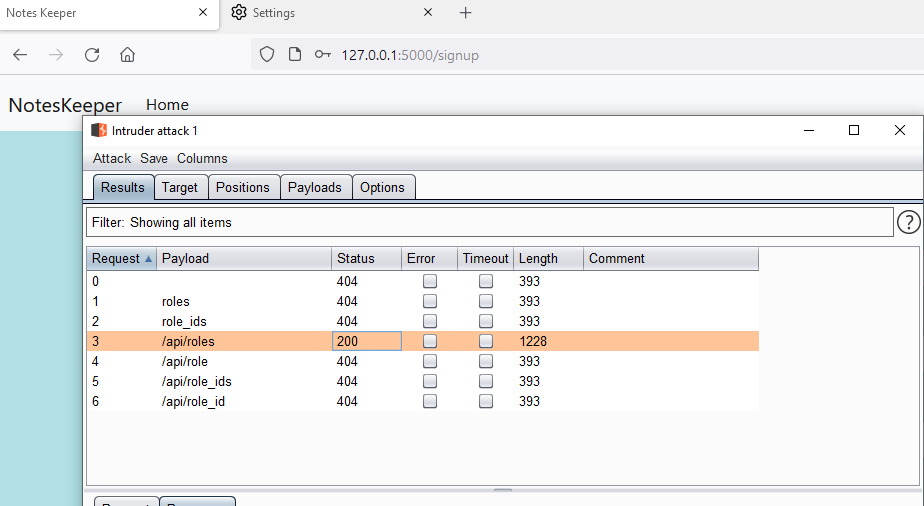This screenshot has width=924, height=506.
Task: Open the Columns menu
Action: click(202, 158)
